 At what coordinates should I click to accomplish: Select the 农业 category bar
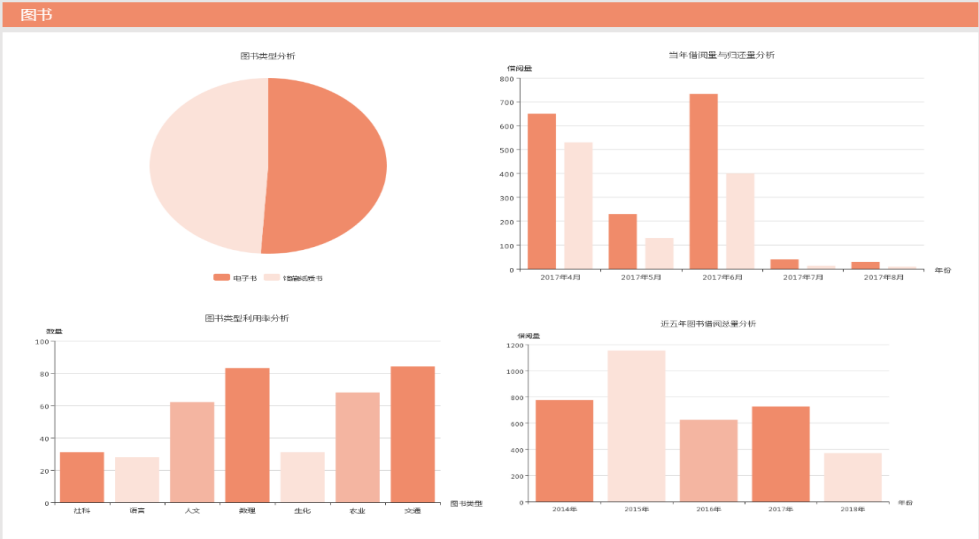(x=357, y=447)
